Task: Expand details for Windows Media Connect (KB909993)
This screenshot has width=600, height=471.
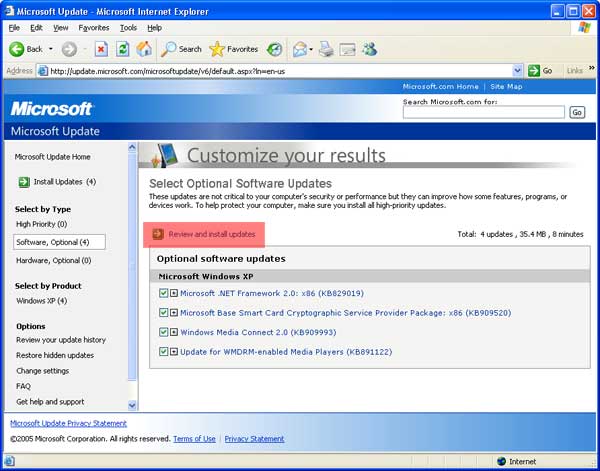Action: coord(174,332)
